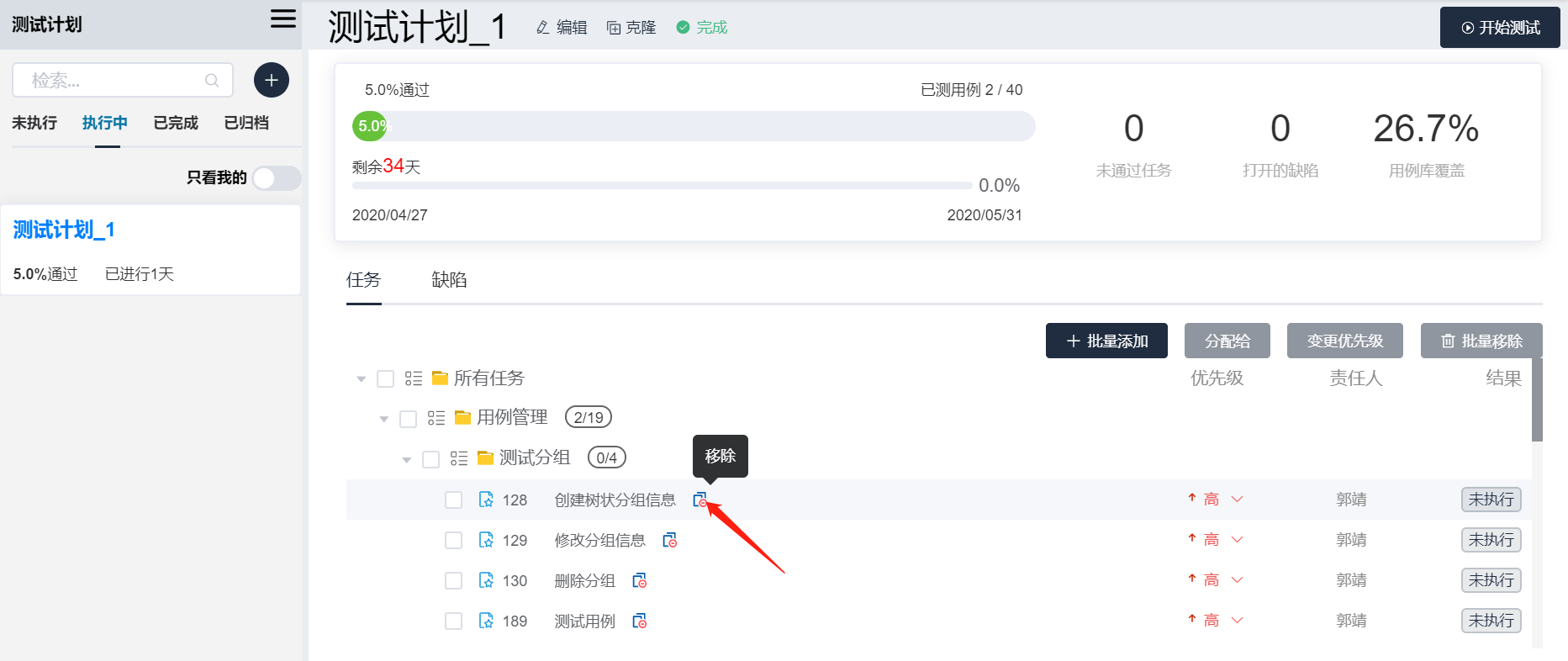The image size is (1568, 661).
Task: Click the 编辑 link
Action: pos(562,28)
